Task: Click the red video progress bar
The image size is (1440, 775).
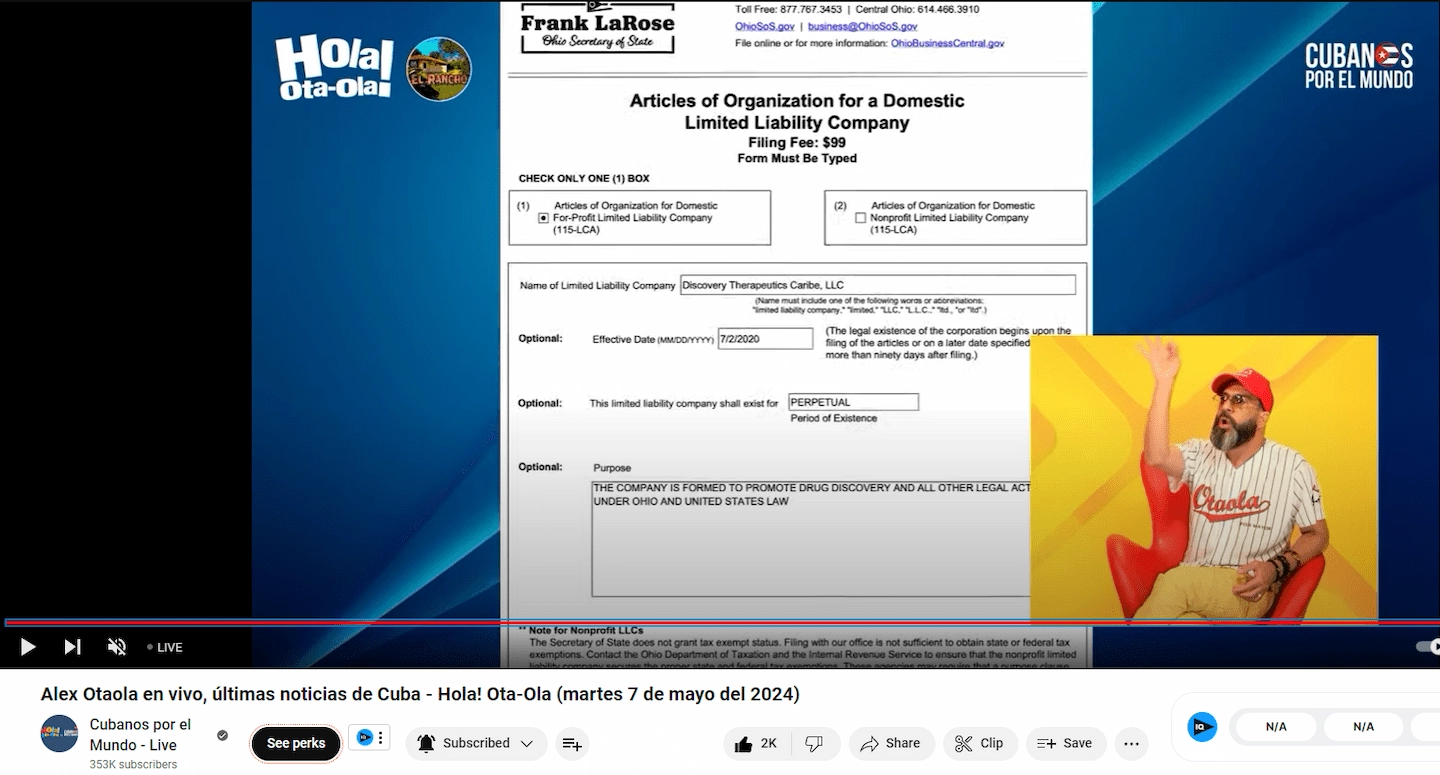Action: click(x=720, y=622)
